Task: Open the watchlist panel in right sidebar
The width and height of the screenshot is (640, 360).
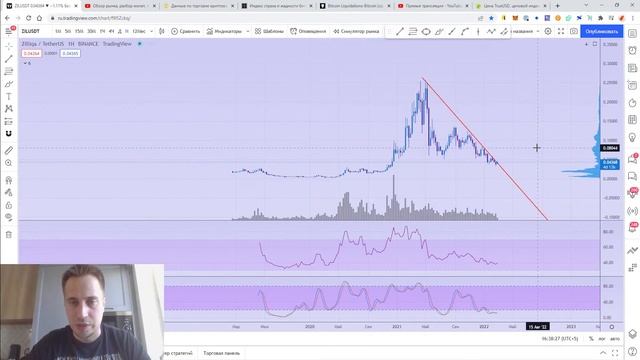Action: (x=632, y=33)
